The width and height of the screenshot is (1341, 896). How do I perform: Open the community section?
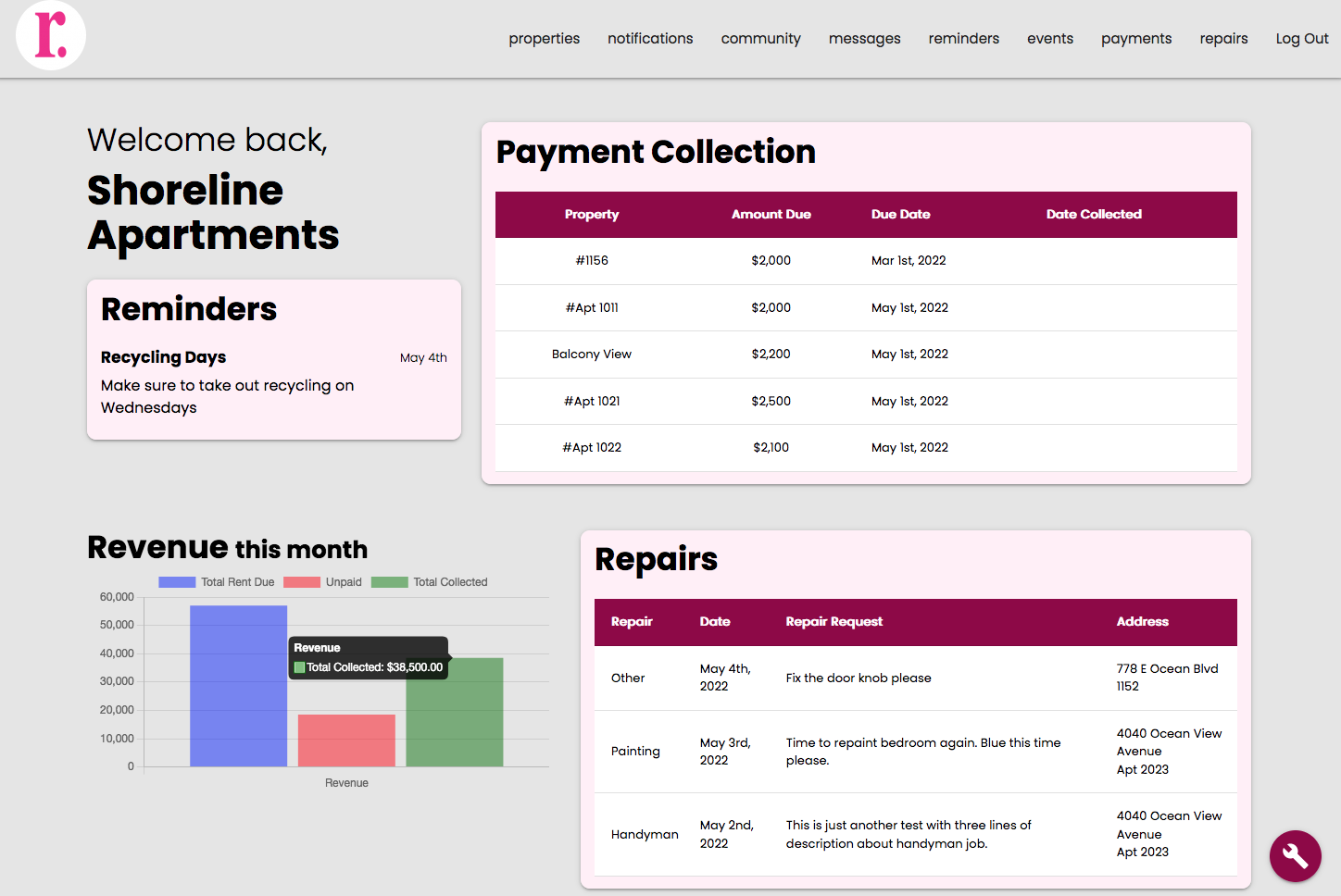[x=760, y=39]
